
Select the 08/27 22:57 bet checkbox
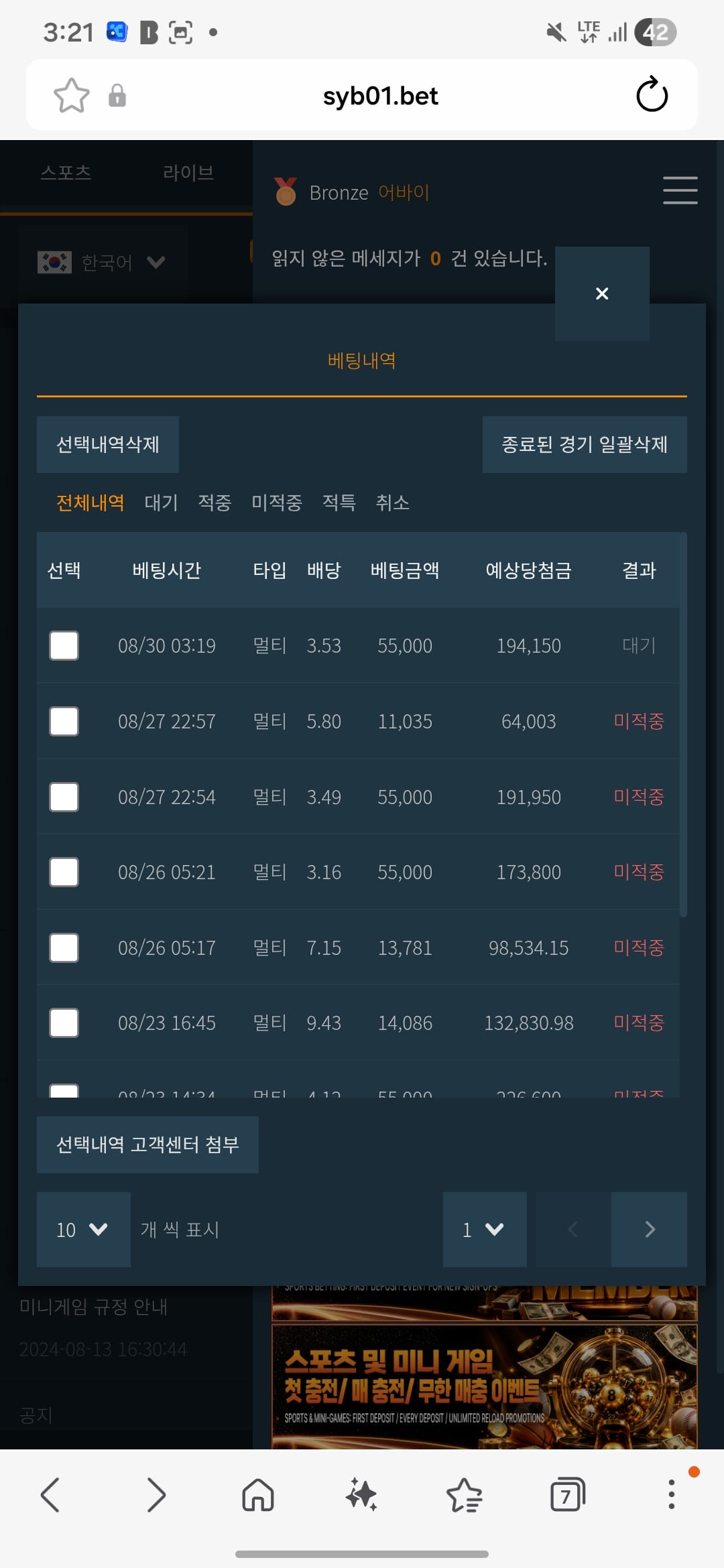[x=64, y=721]
